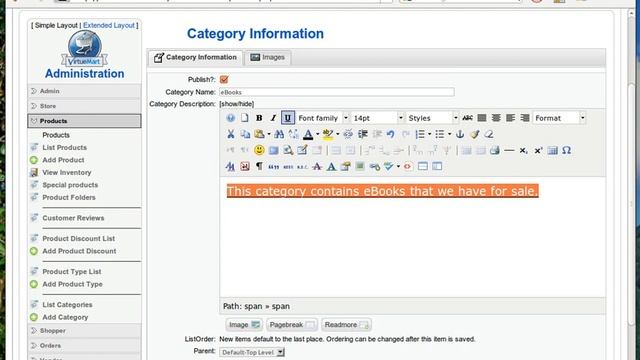Select the Category Information tab

[196, 58]
